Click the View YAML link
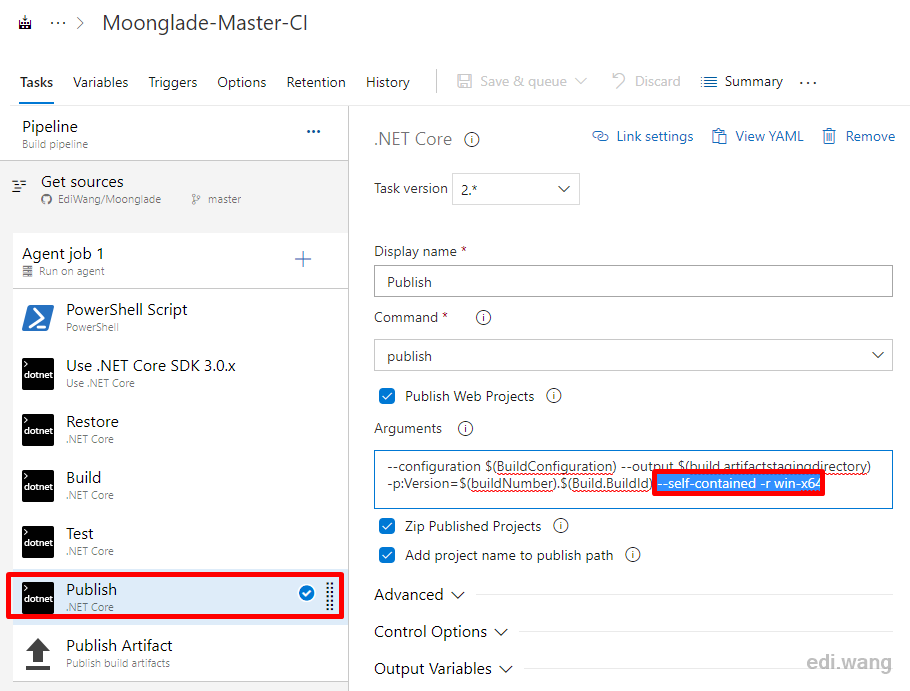This screenshot has height=691, width=910. coord(770,136)
